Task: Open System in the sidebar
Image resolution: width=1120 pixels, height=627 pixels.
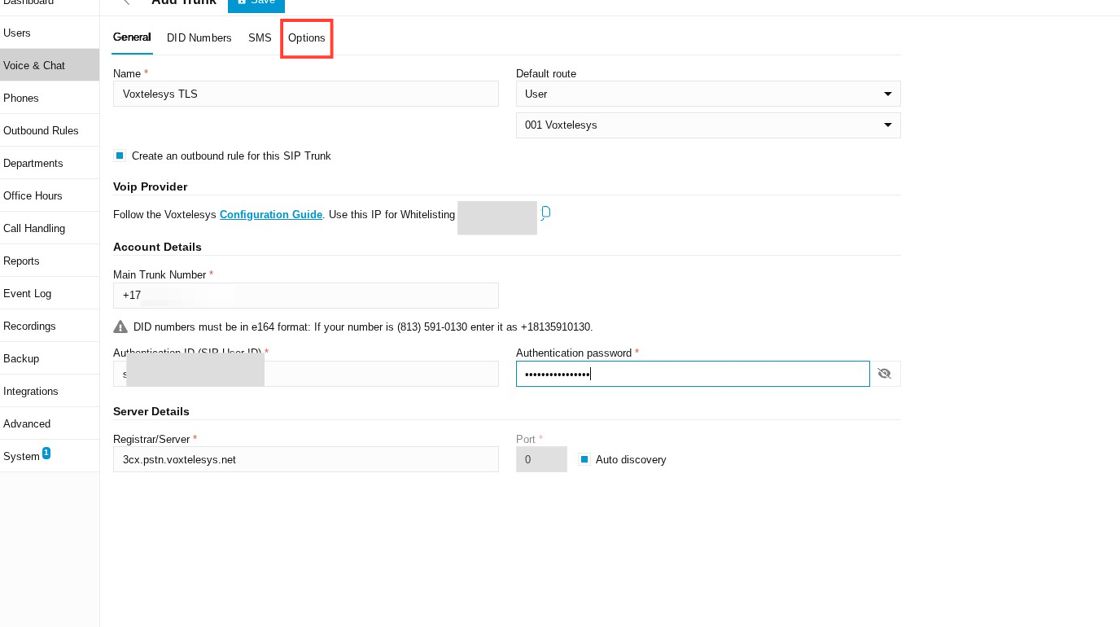Action: [49, 456]
